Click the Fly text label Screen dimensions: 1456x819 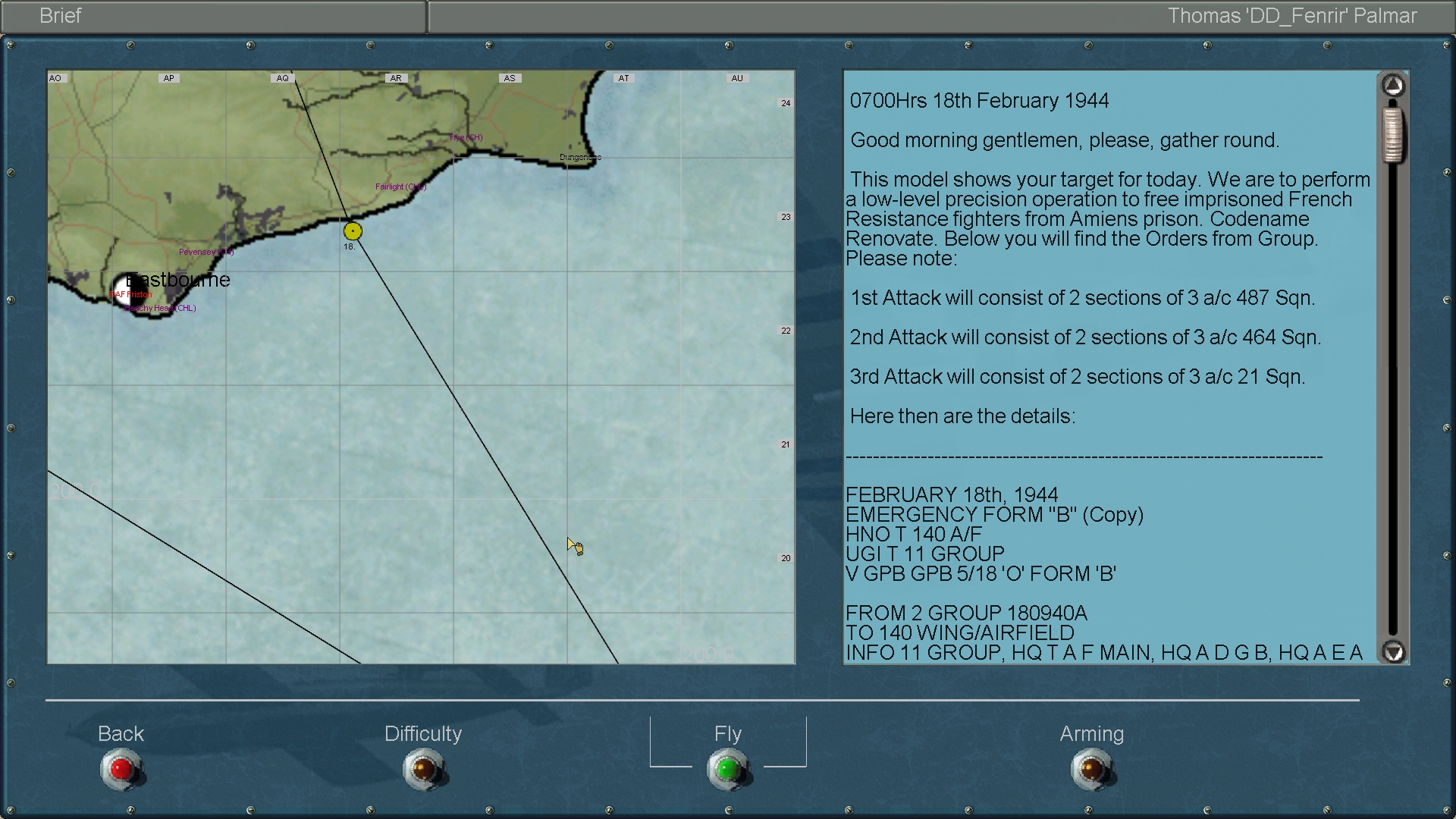pyautogui.click(x=727, y=733)
